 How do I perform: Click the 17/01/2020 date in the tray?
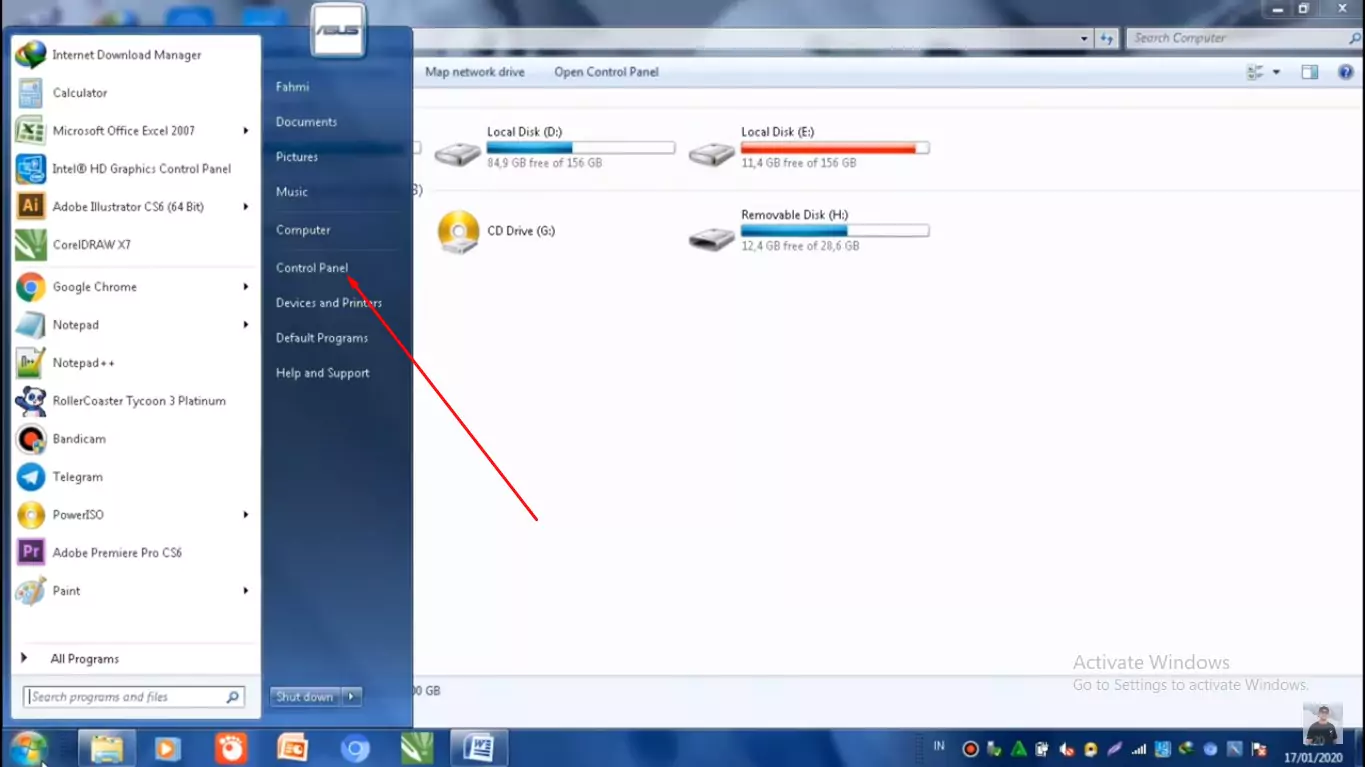[x=1314, y=757]
